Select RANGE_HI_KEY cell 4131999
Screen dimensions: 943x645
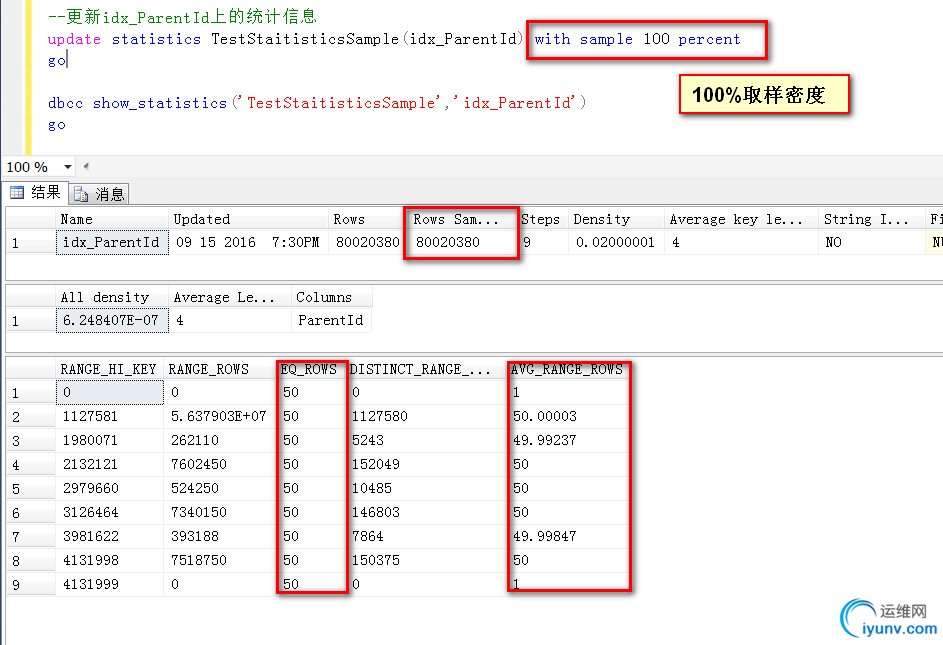click(x=109, y=584)
